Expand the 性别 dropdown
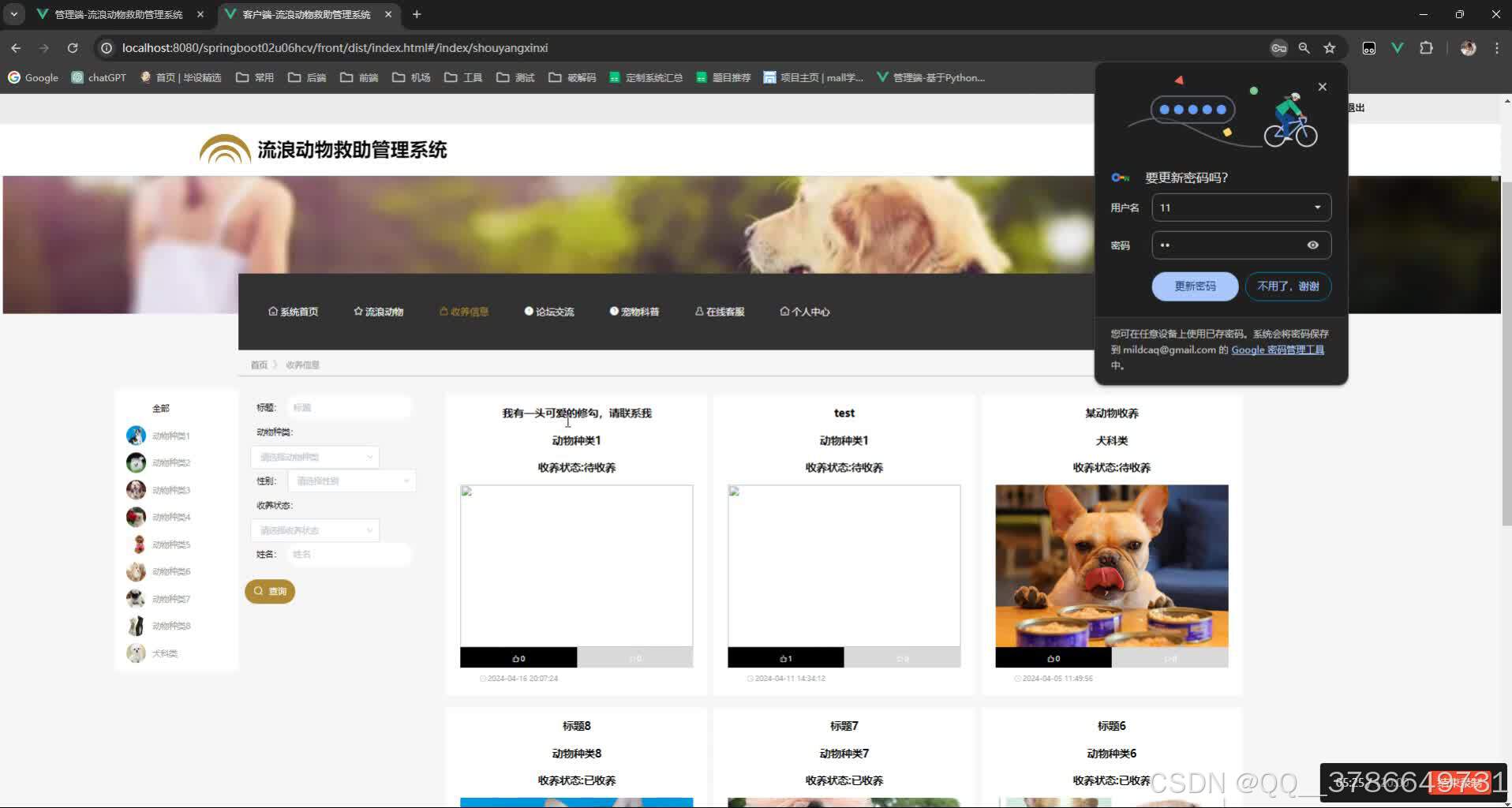The image size is (1512, 808). (352, 481)
